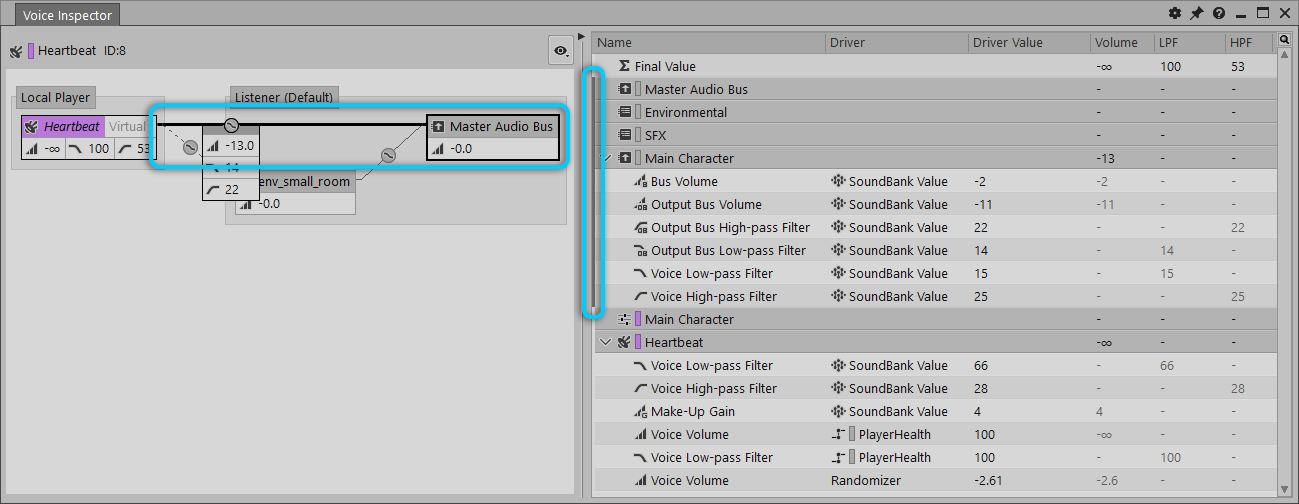Click the Sigma icon beside Final Value

pyautogui.click(x=624, y=67)
